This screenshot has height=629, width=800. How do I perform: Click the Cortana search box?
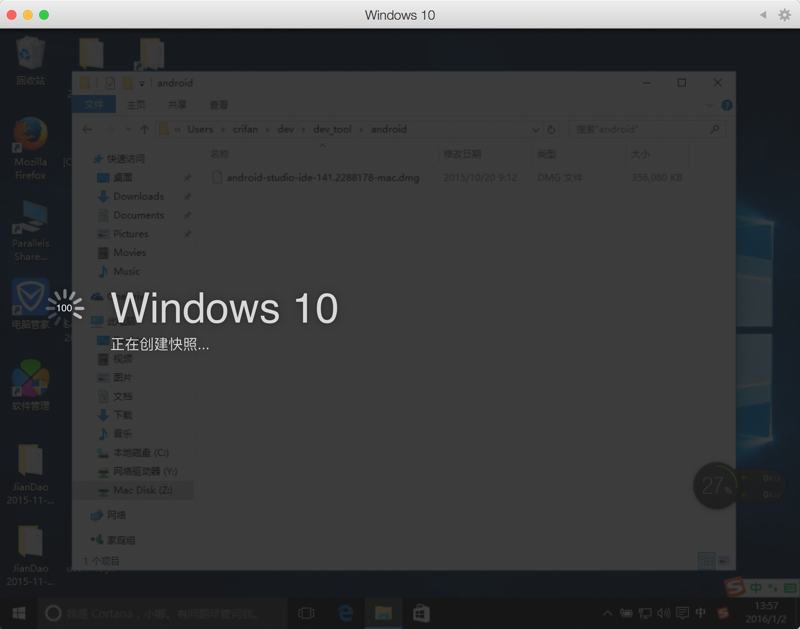(162, 613)
